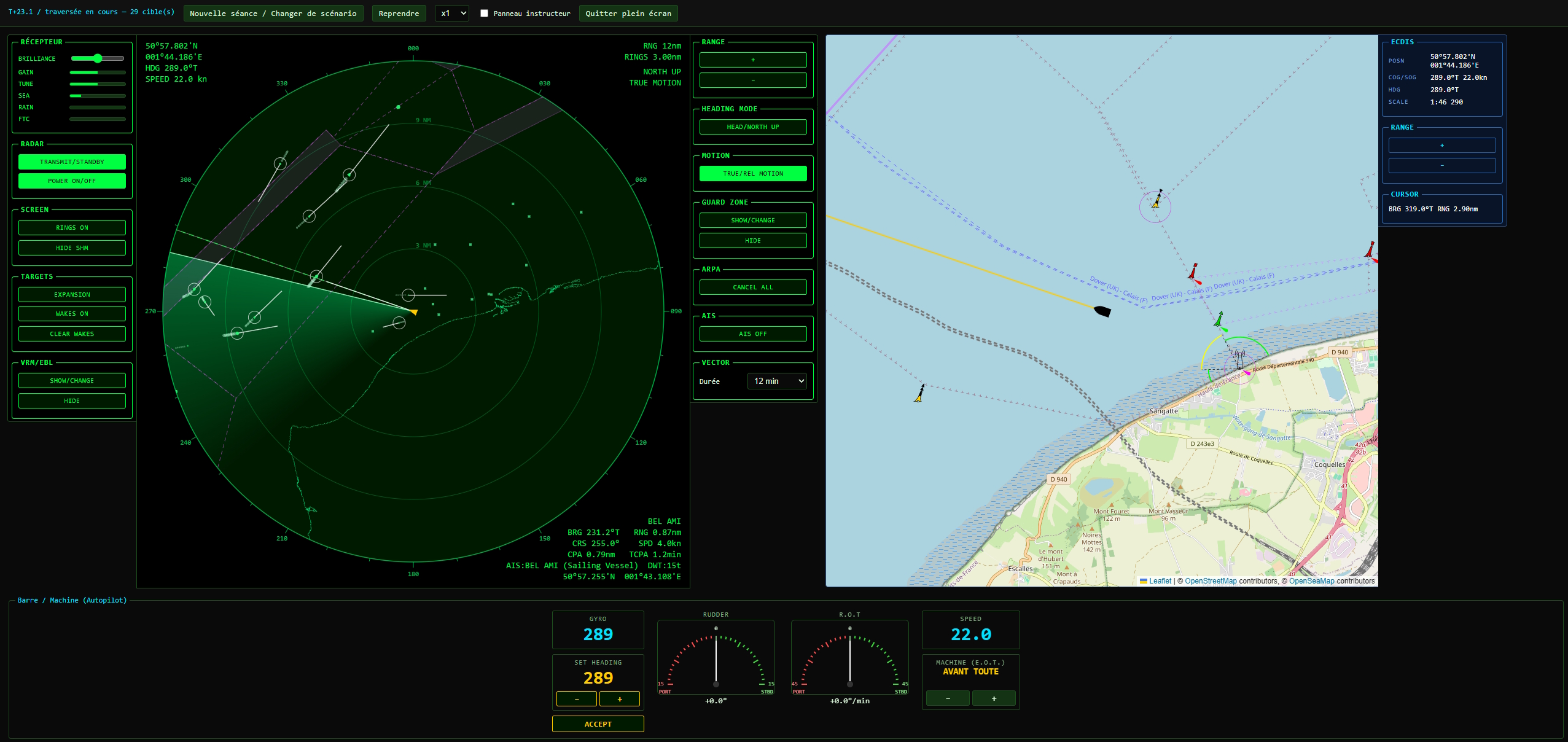The width and height of the screenshot is (1568, 742).
Task: Increase machine telegraph with plus button
Action: coord(994,698)
